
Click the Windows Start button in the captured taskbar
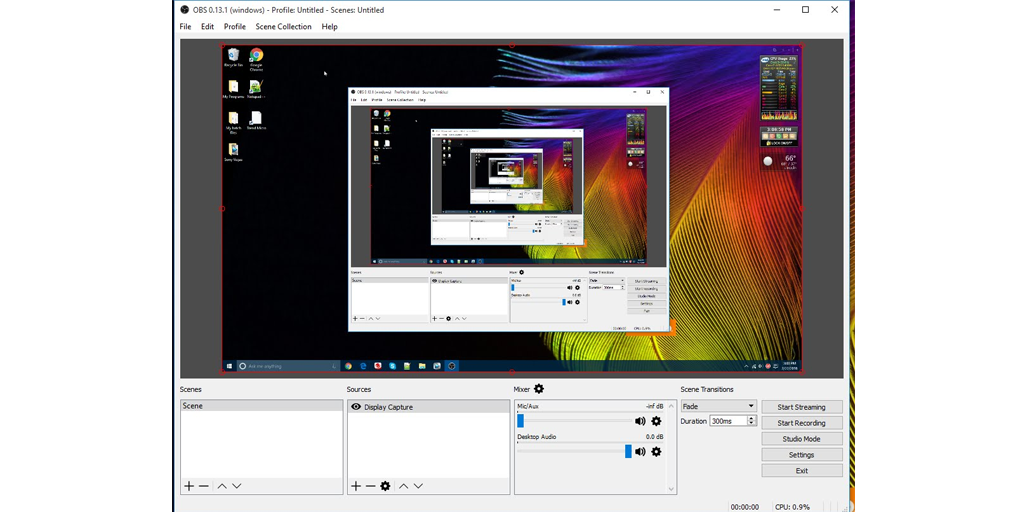(x=229, y=366)
